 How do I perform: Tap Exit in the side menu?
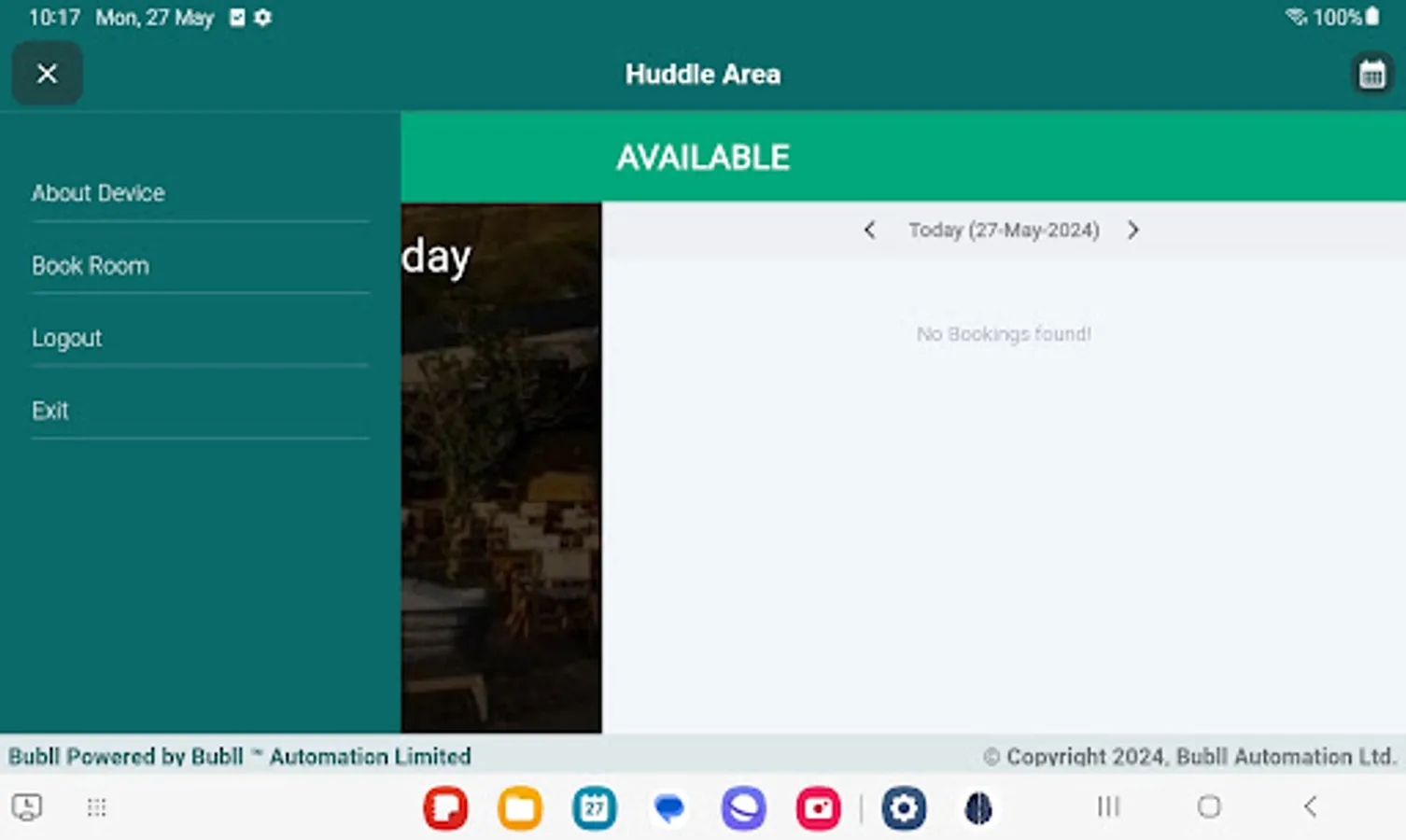(x=49, y=410)
